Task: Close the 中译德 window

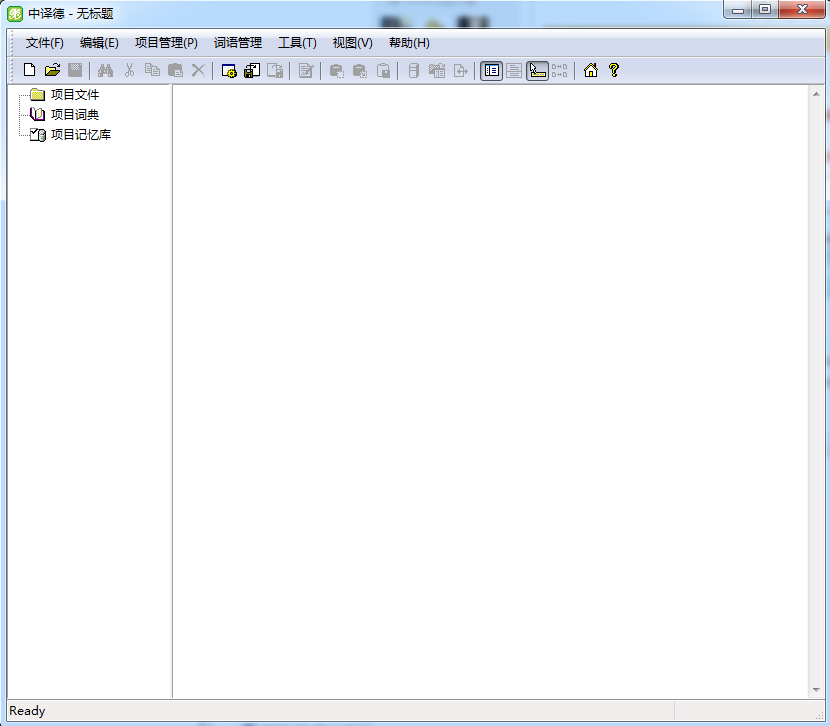Action: pos(802,10)
